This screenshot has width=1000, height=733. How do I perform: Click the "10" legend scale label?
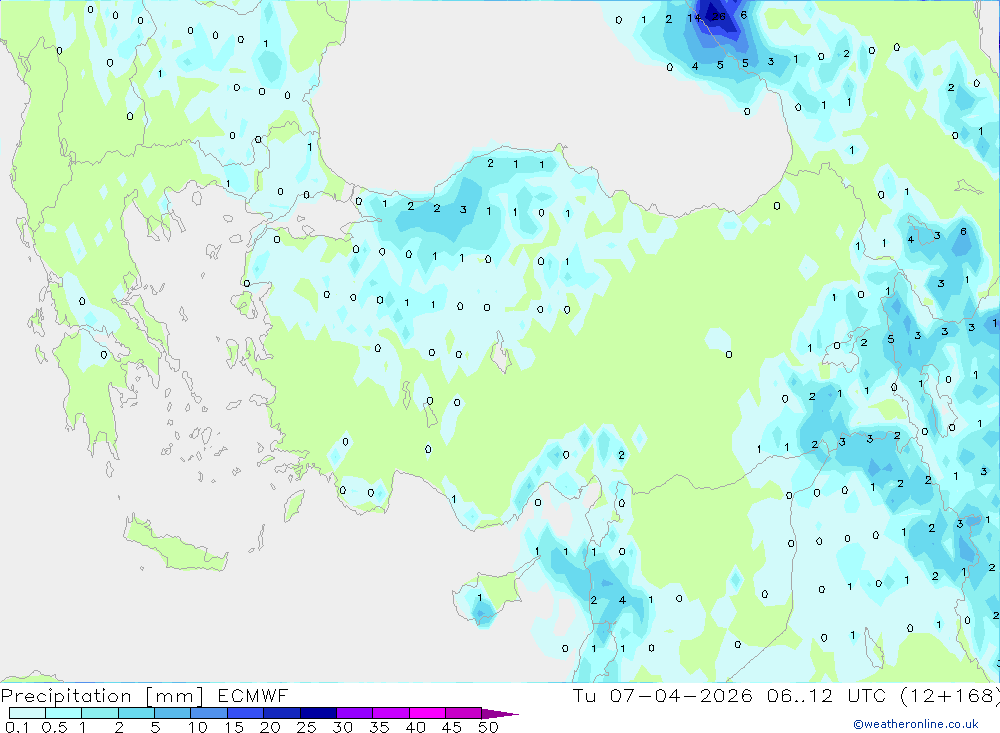coord(198,727)
